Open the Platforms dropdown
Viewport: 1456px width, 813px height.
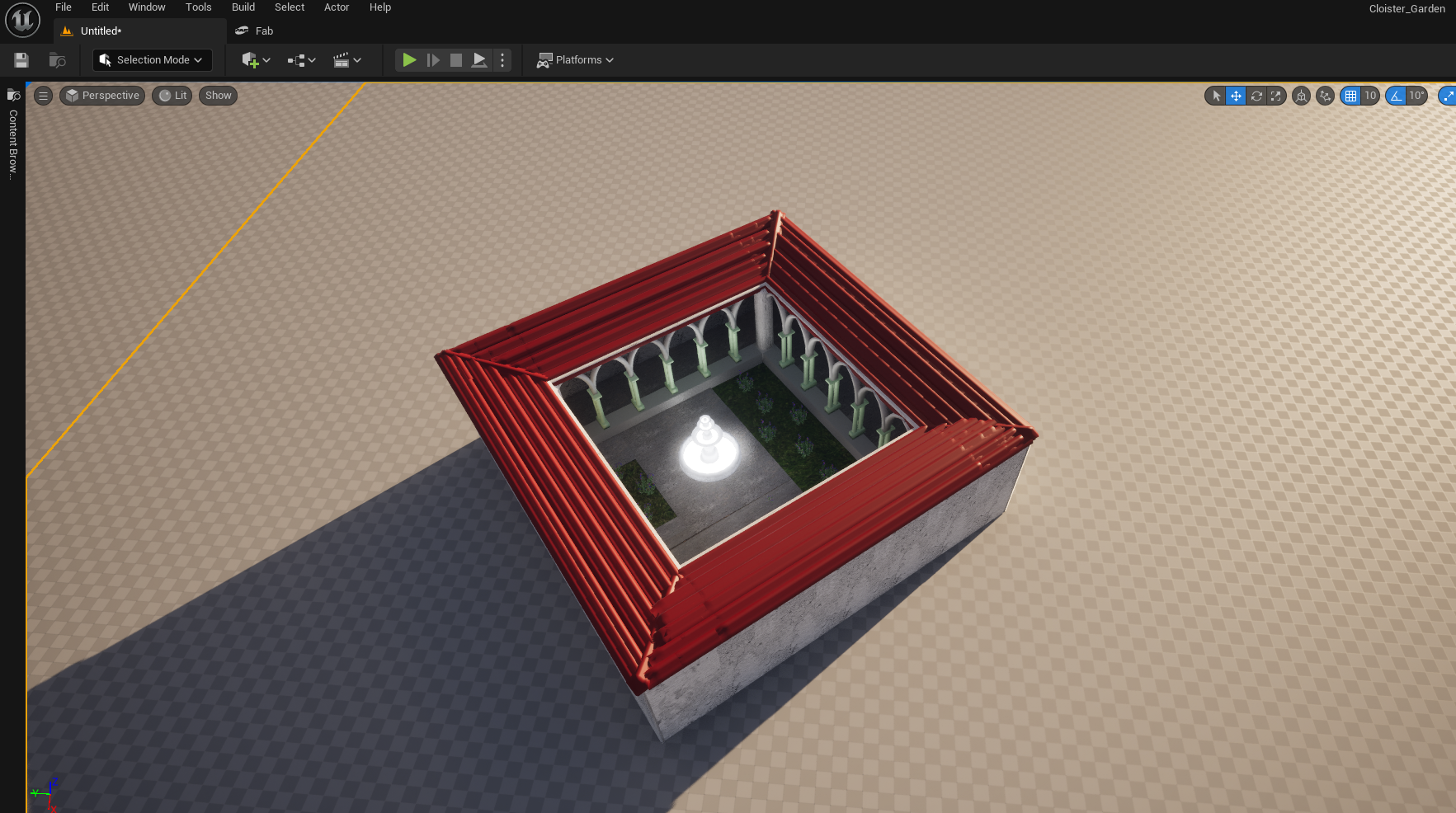click(575, 59)
